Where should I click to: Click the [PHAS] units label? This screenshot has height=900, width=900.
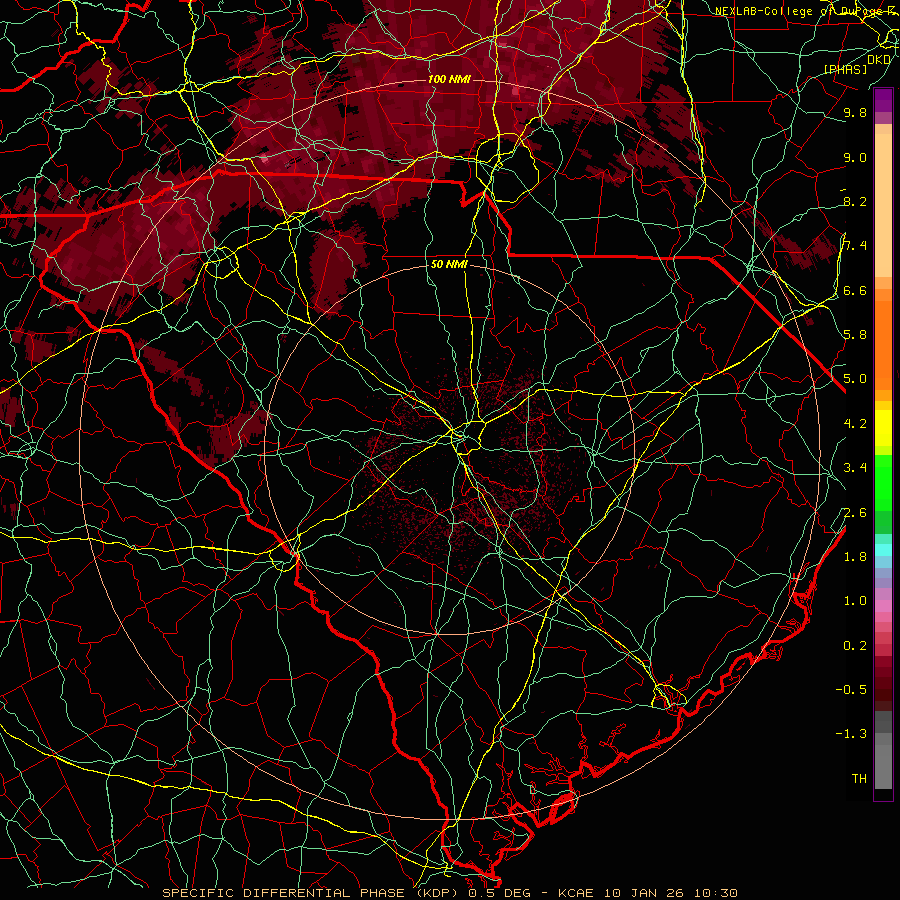pyautogui.click(x=846, y=70)
